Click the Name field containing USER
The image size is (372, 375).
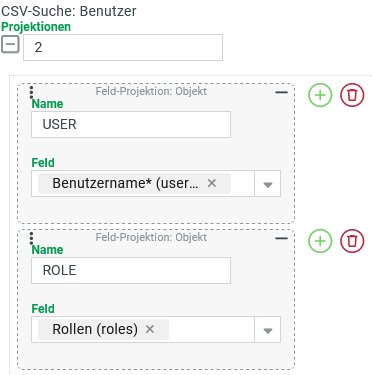131,124
